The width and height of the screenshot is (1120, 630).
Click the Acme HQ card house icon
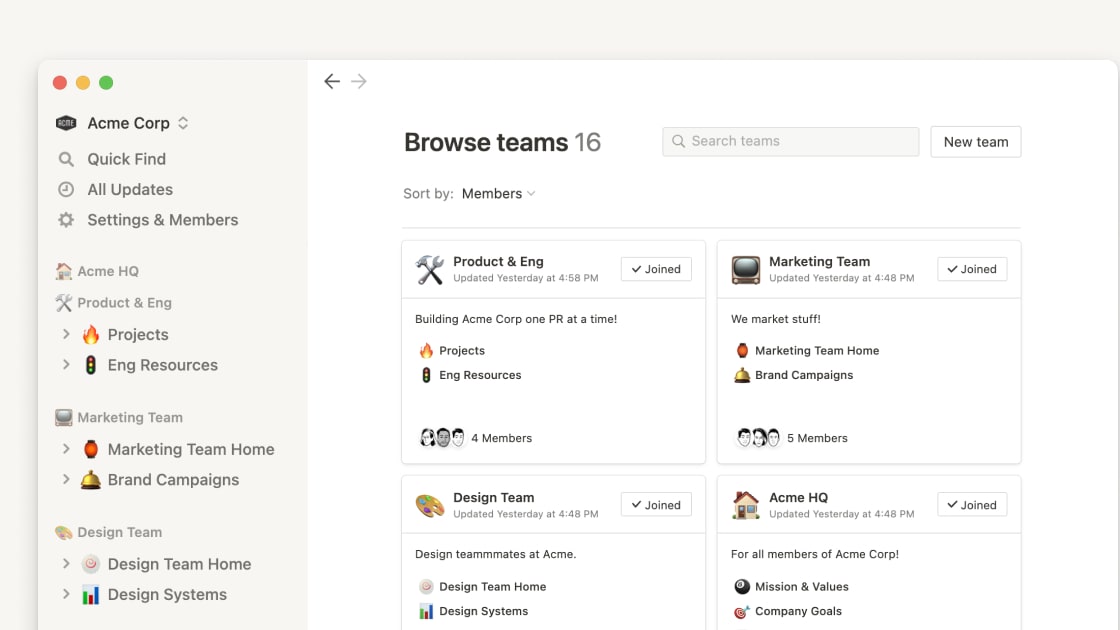(746, 505)
